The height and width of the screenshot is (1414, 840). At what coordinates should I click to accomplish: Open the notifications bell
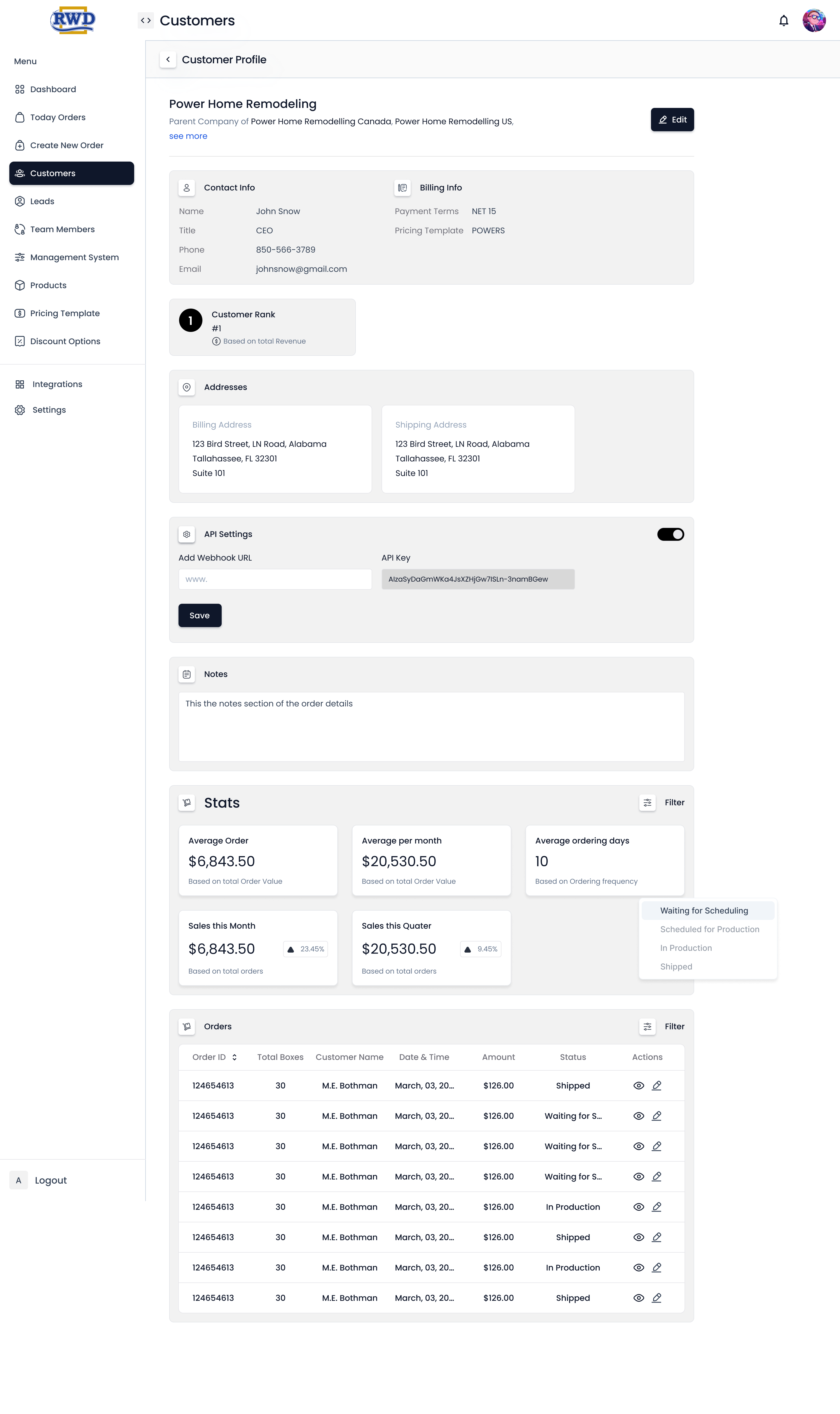point(783,21)
